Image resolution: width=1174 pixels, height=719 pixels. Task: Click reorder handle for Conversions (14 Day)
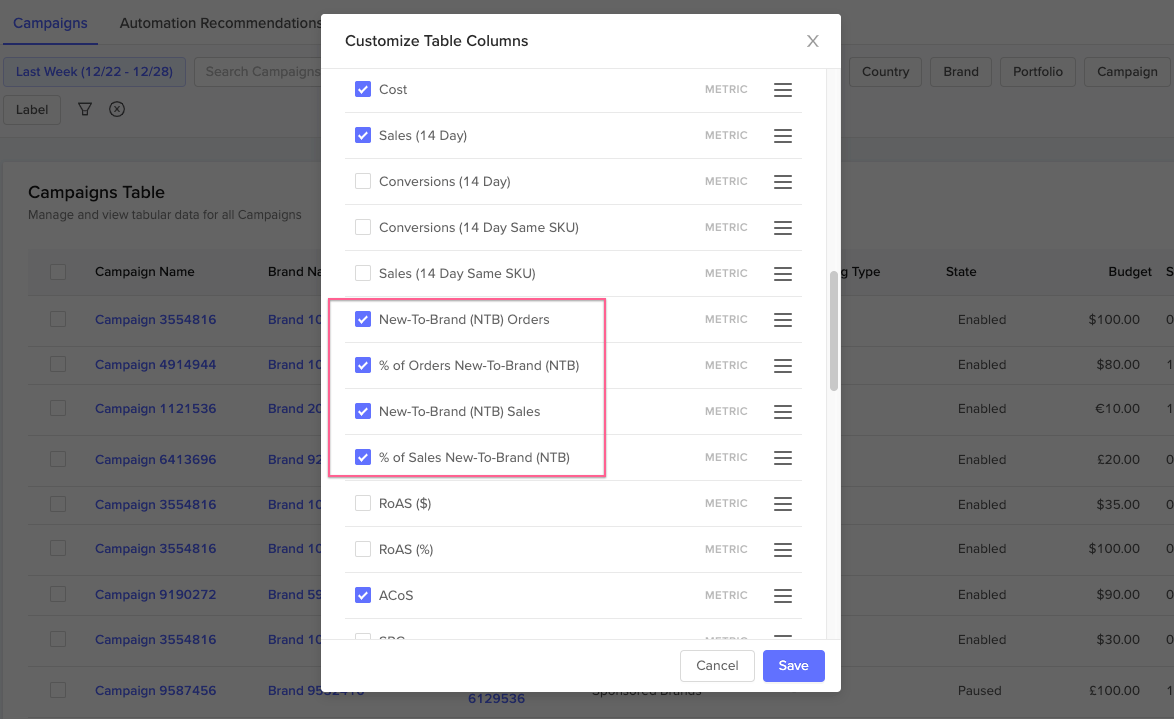(x=782, y=182)
